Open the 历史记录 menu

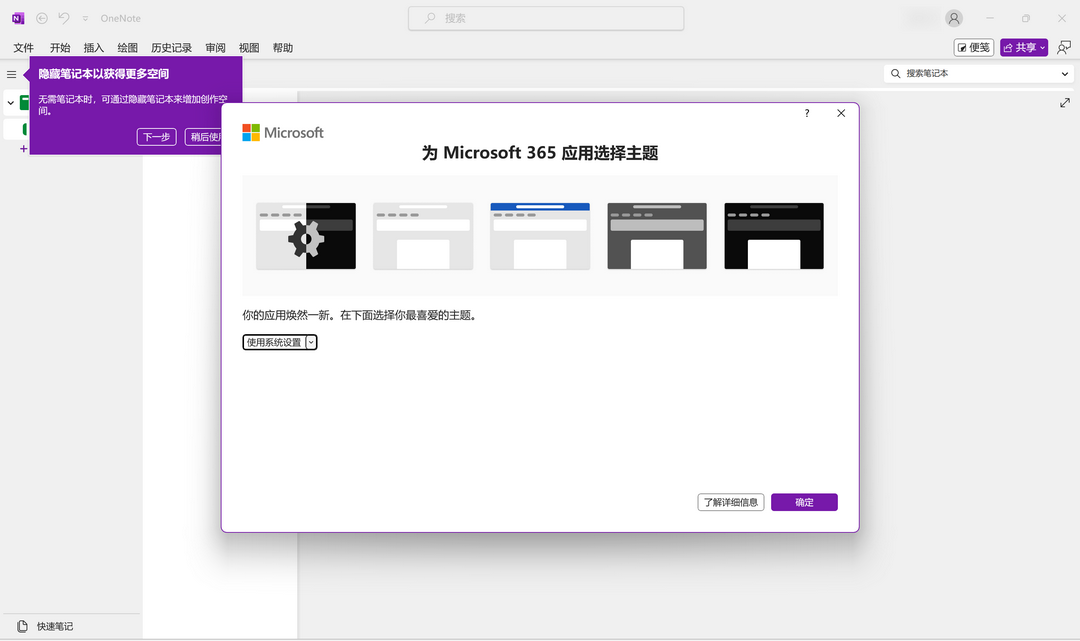tap(171, 47)
